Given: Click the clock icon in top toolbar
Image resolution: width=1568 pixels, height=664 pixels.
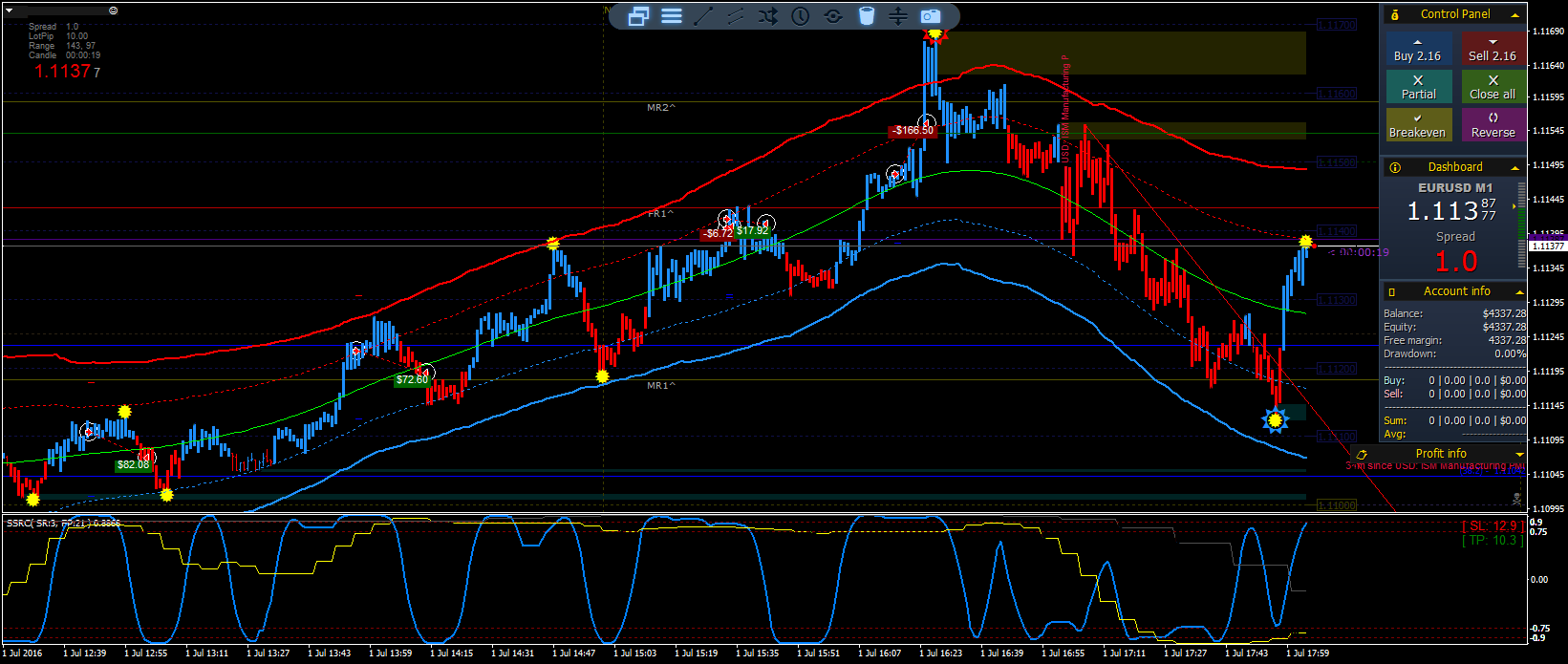Looking at the screenshot, I should click(801, 15).
